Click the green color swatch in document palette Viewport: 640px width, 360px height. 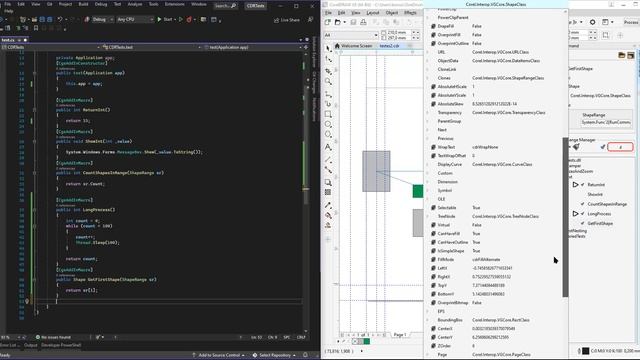(367, 341)
